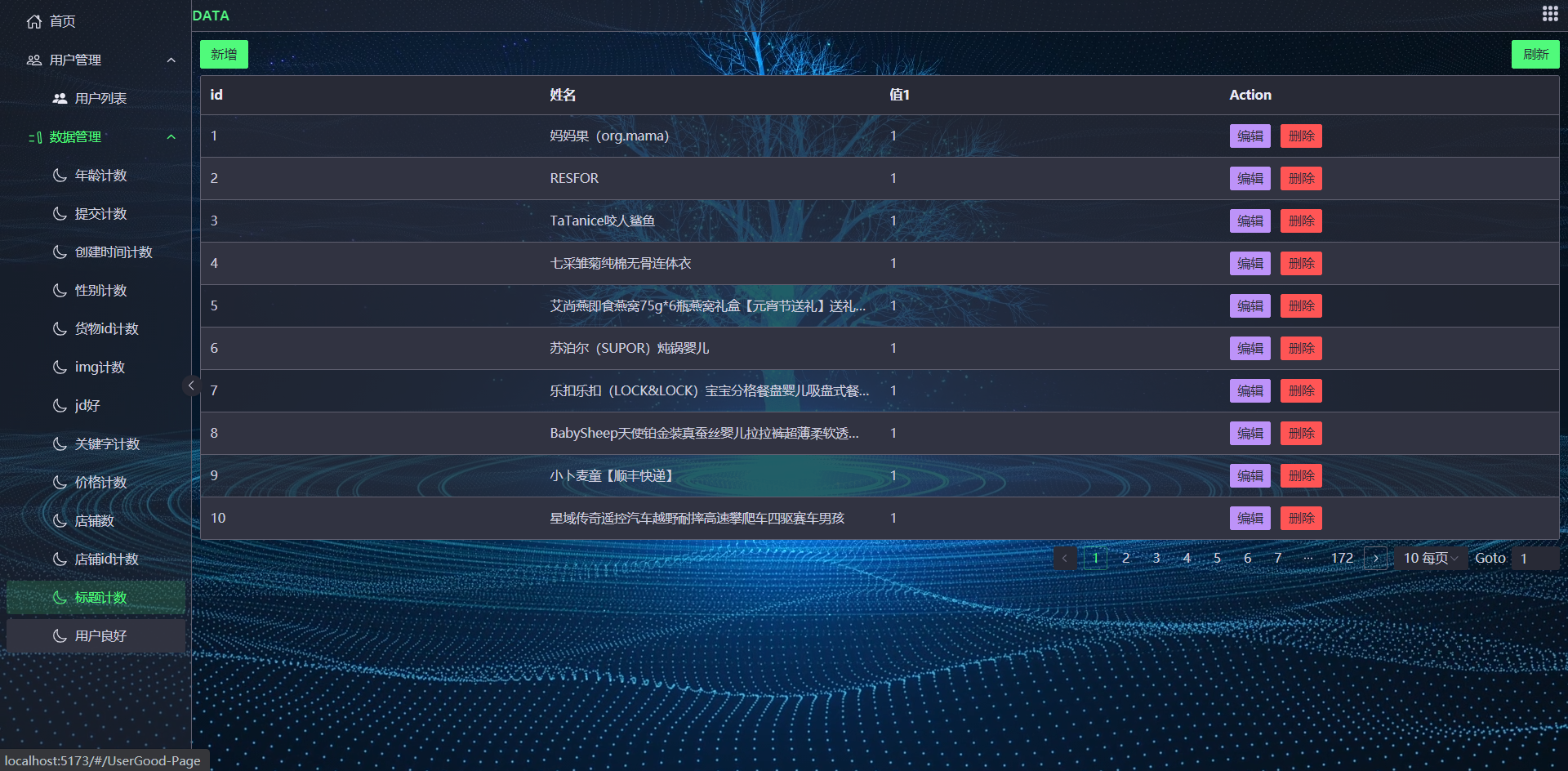The image size is (1568, 771).
Task: Go to the next page arrow
Action: pos(1376,558)
